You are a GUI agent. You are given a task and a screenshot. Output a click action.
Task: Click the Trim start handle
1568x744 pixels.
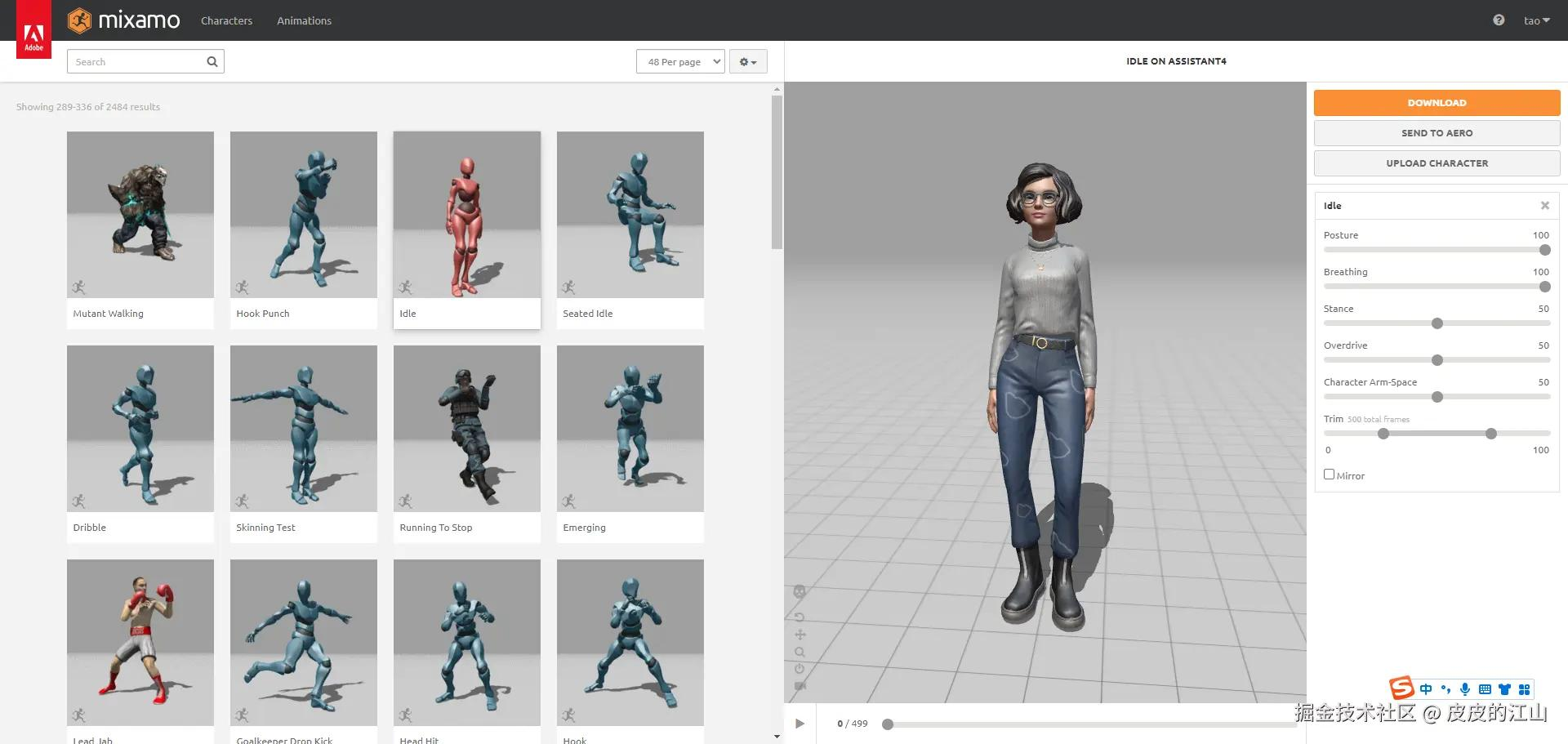(x=1383, y=434)
